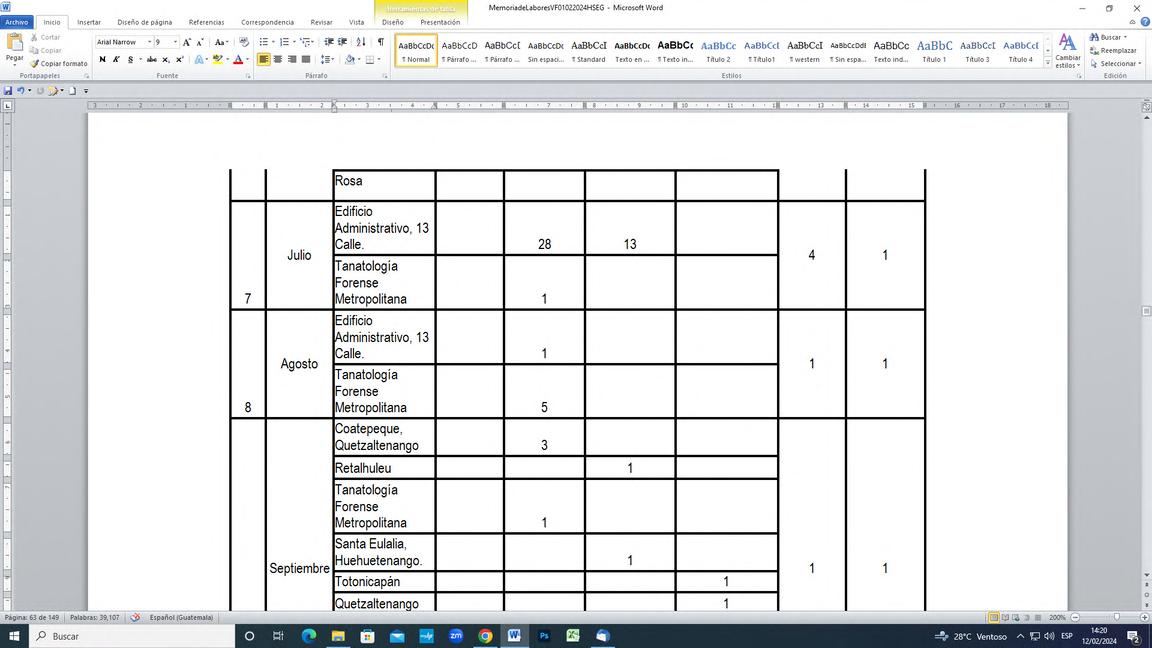Click the spell check status icon

click(x=135, y=617)
